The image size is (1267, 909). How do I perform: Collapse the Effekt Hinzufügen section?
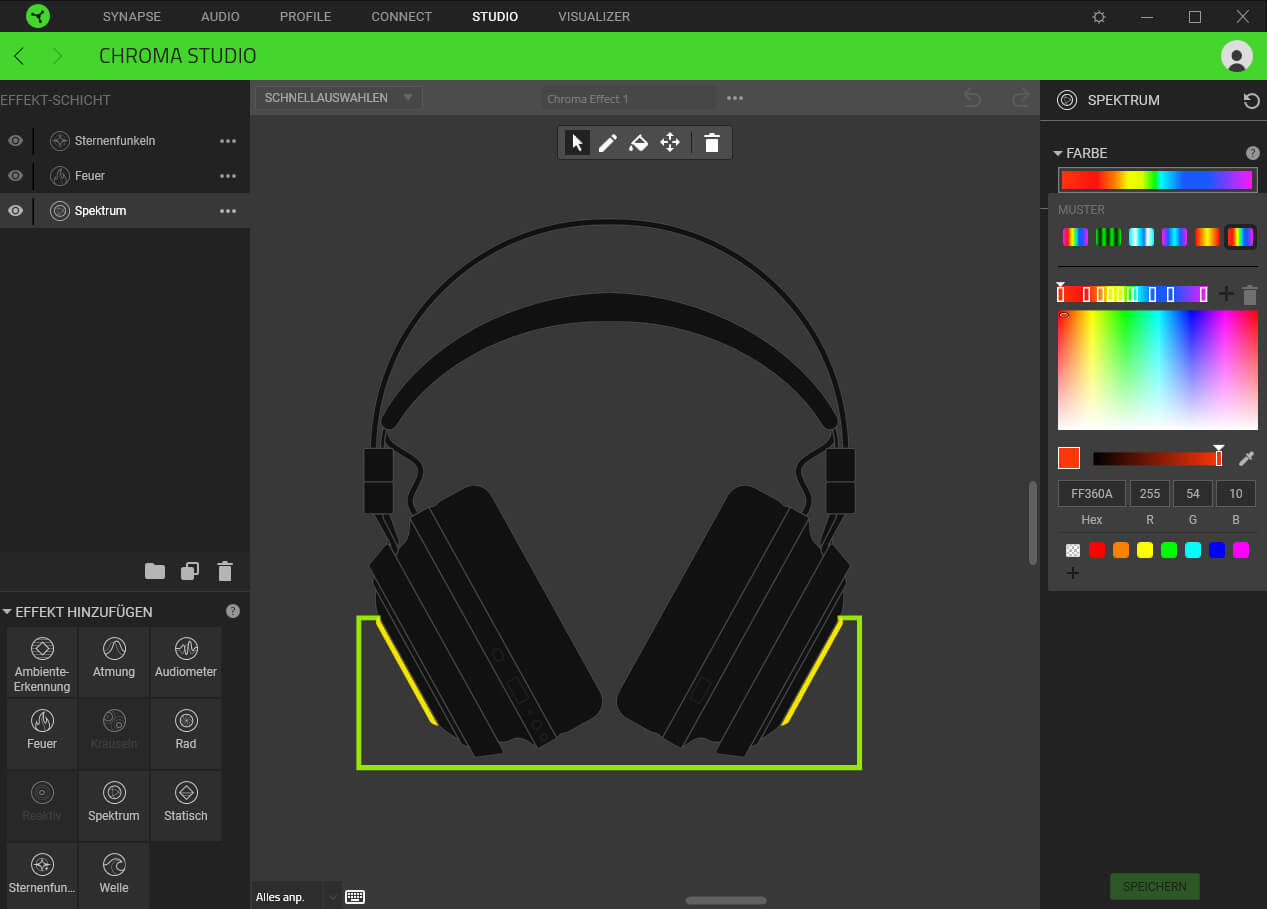point(8,612)
